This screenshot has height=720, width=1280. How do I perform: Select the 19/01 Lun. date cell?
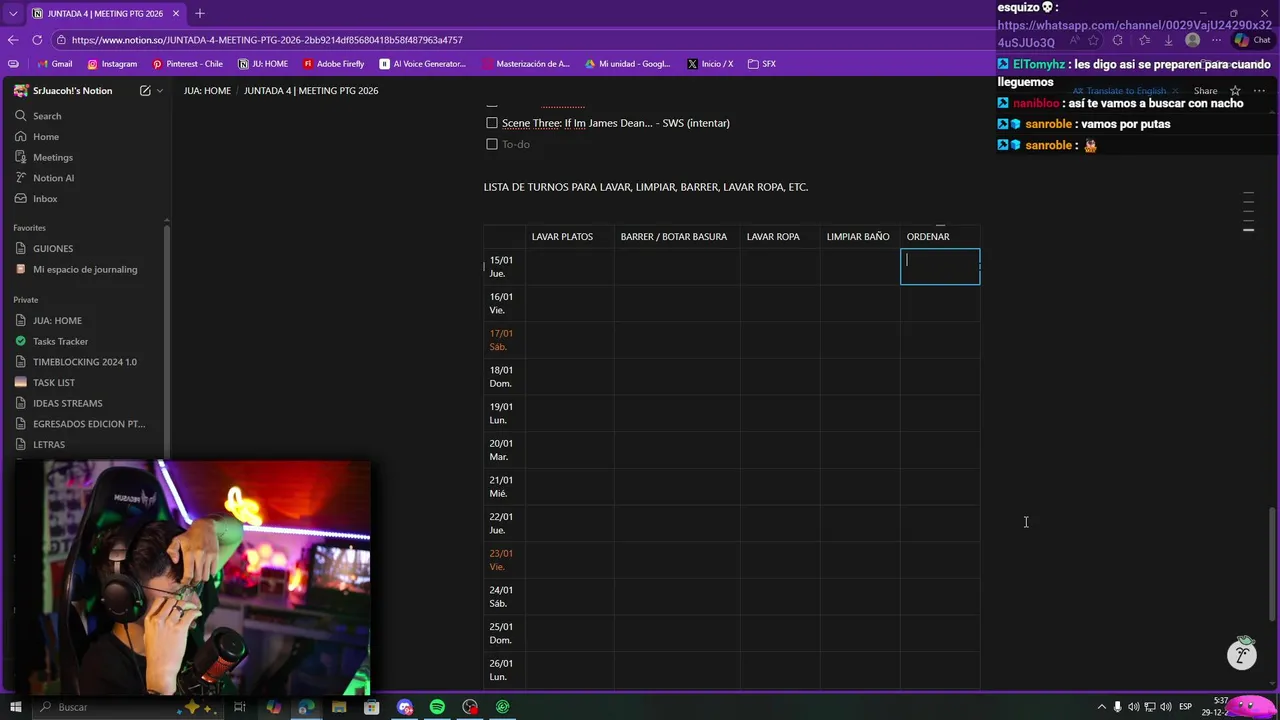point(505,414)
